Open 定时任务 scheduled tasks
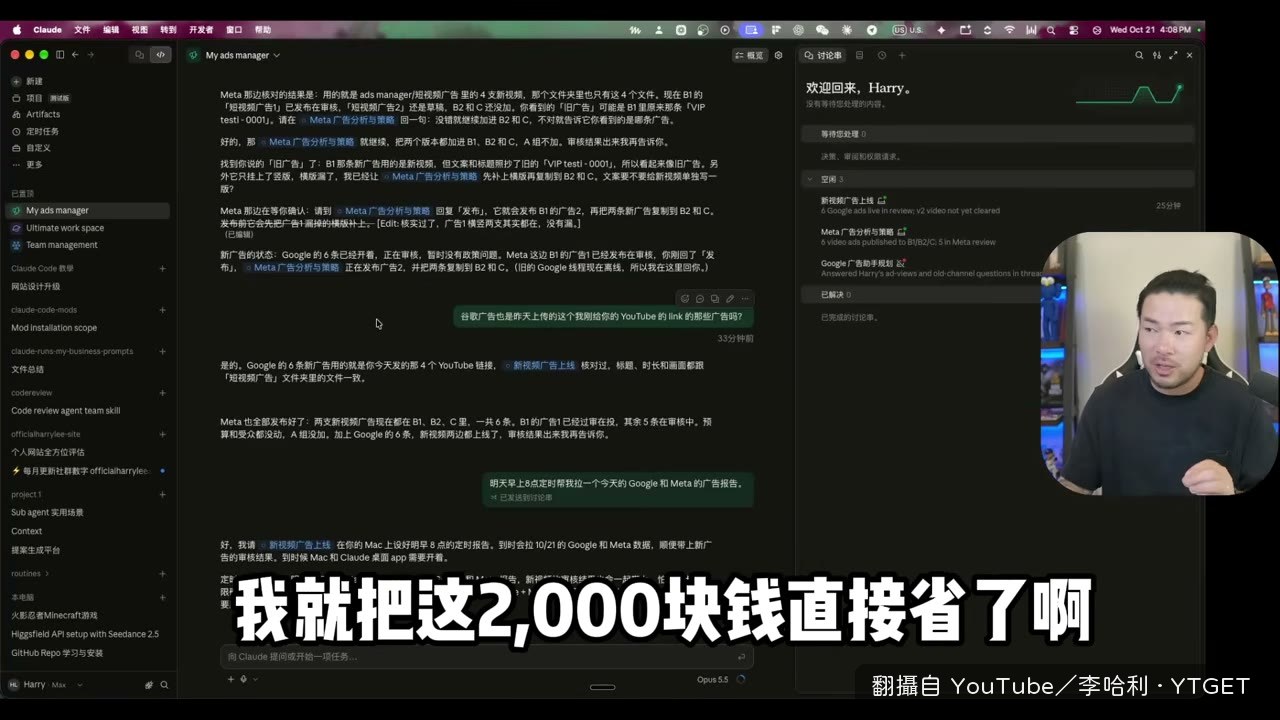Image resolution: width=1280 pixels, height=720 pixels. point(35,131)
